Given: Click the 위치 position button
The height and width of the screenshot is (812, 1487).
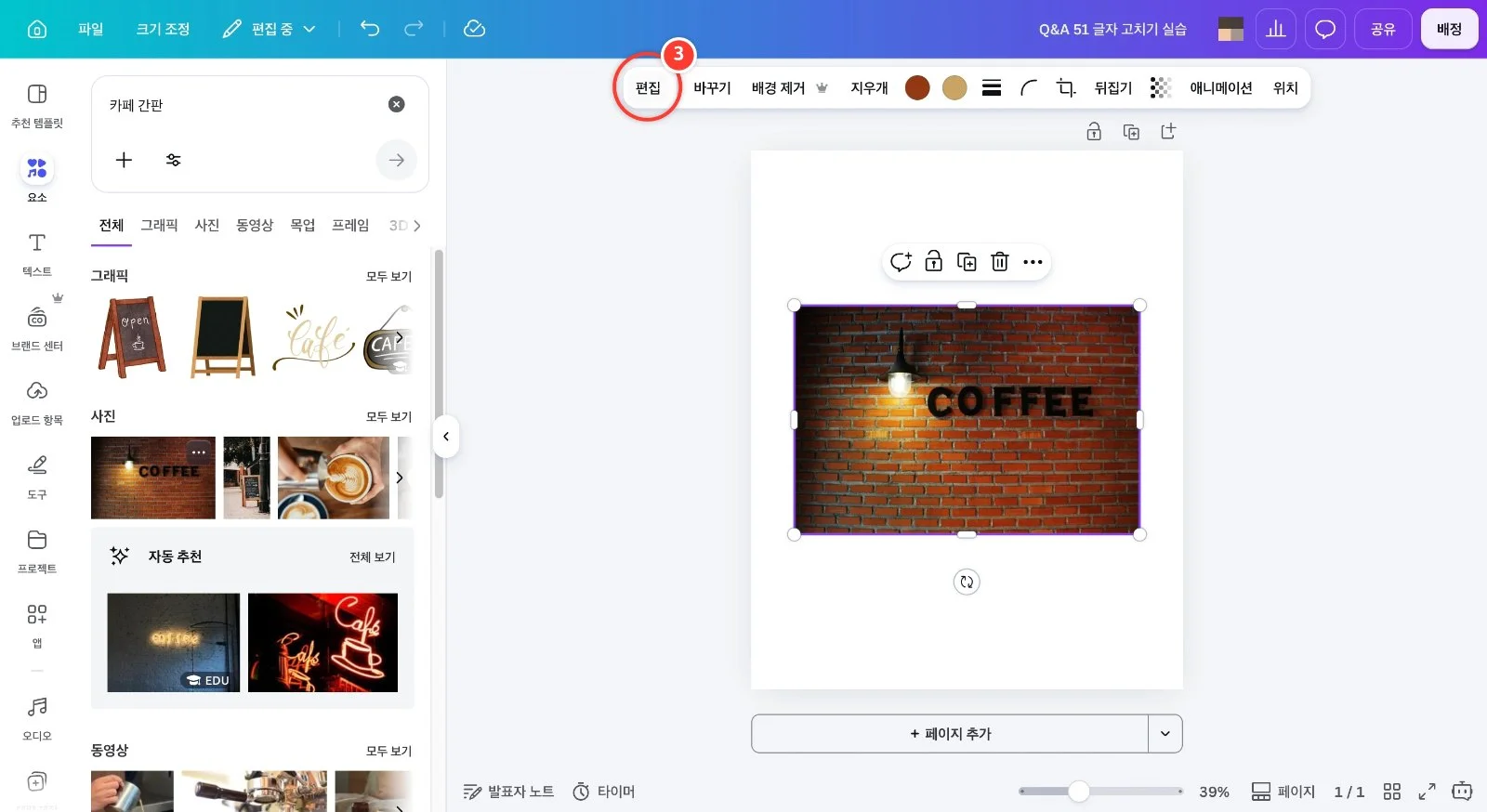Looking at the screenshot, I should point(1285,87).
